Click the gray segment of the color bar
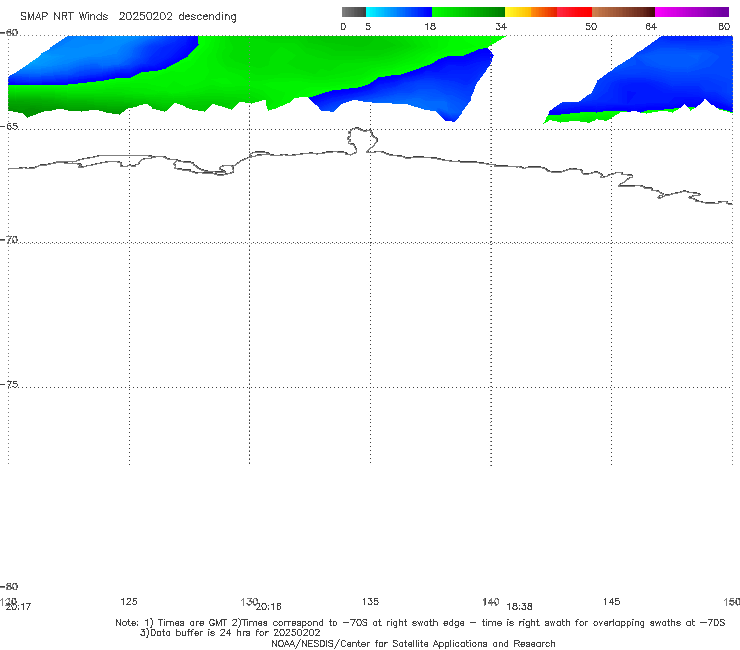The width and height of the screenshot is (740, 650). 353,12
